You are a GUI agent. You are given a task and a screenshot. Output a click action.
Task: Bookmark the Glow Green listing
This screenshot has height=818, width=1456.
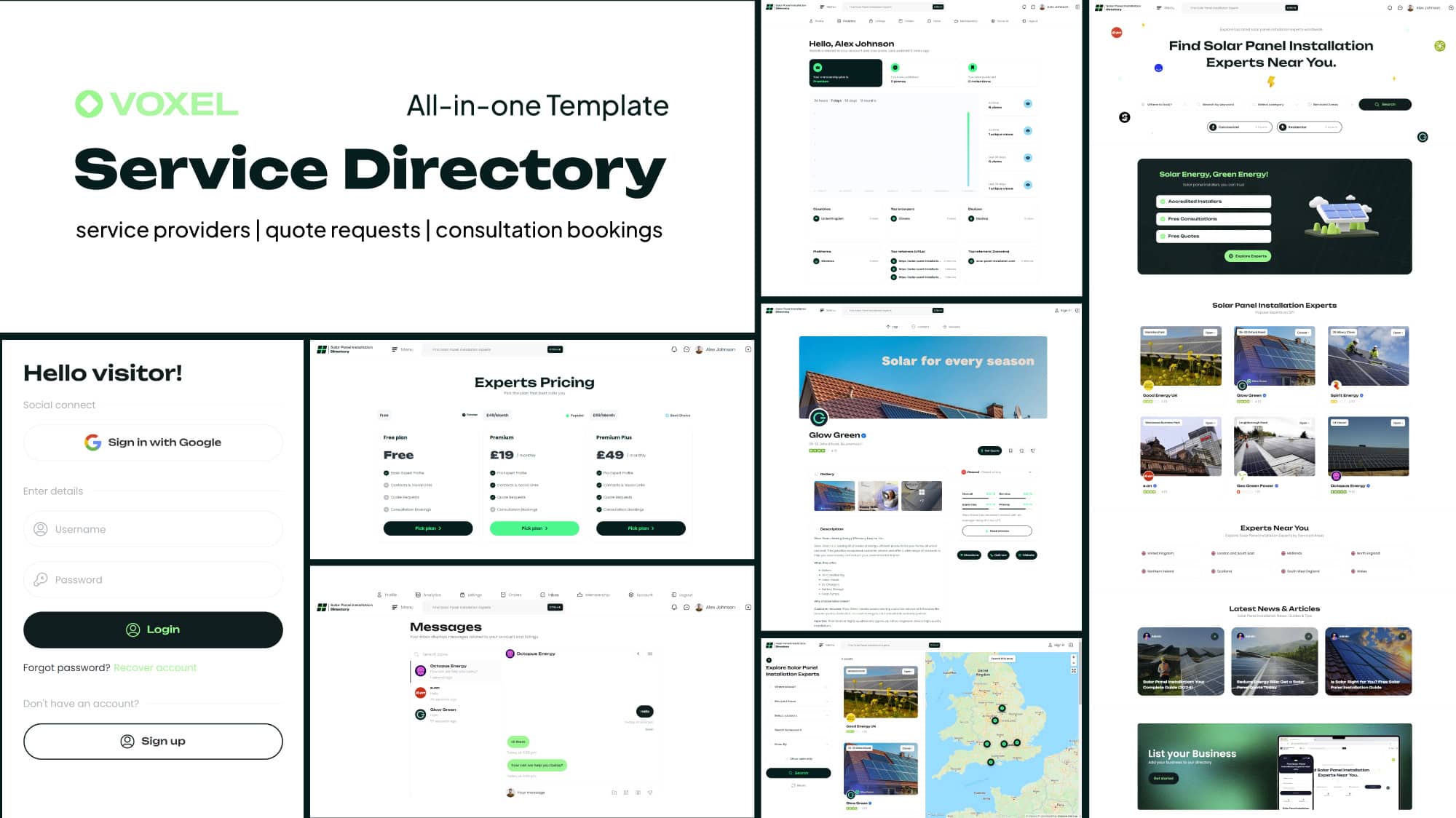point(1010,450)
